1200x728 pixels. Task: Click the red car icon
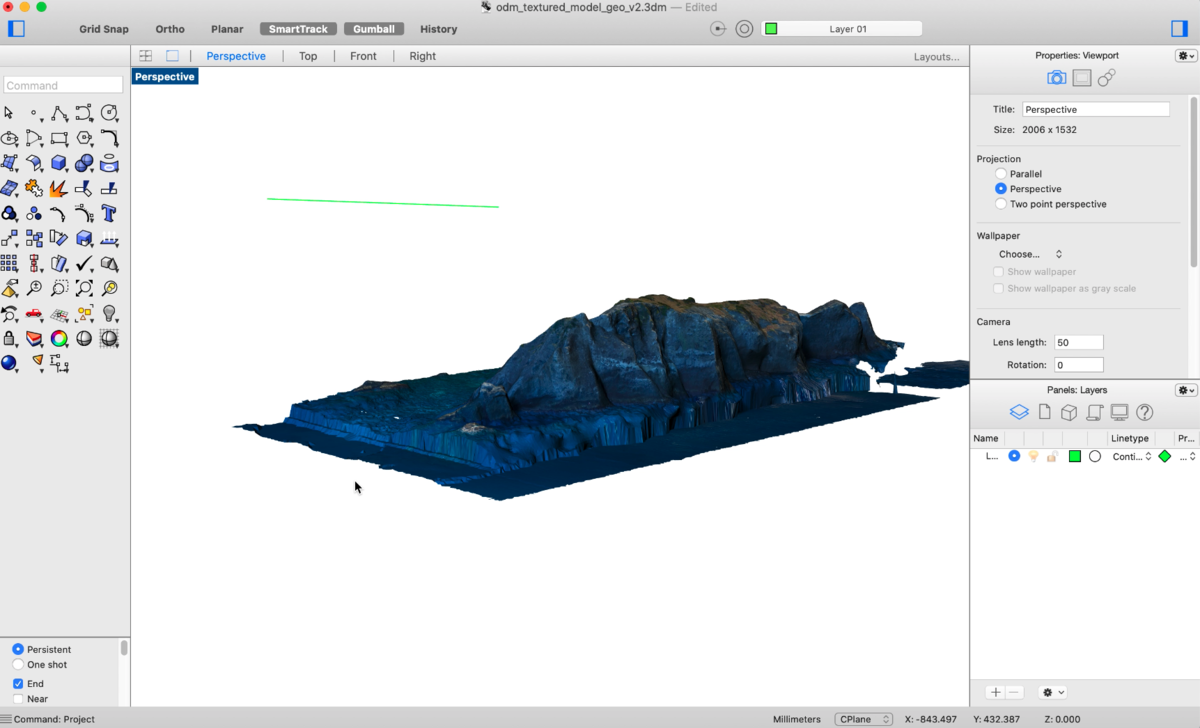pos(34,314)
